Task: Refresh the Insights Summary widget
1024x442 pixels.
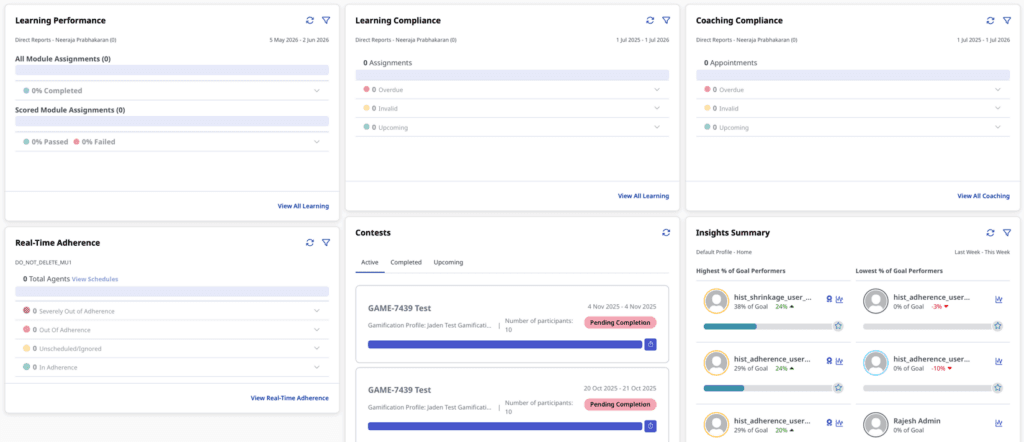Action: click(x=991, y=232)
